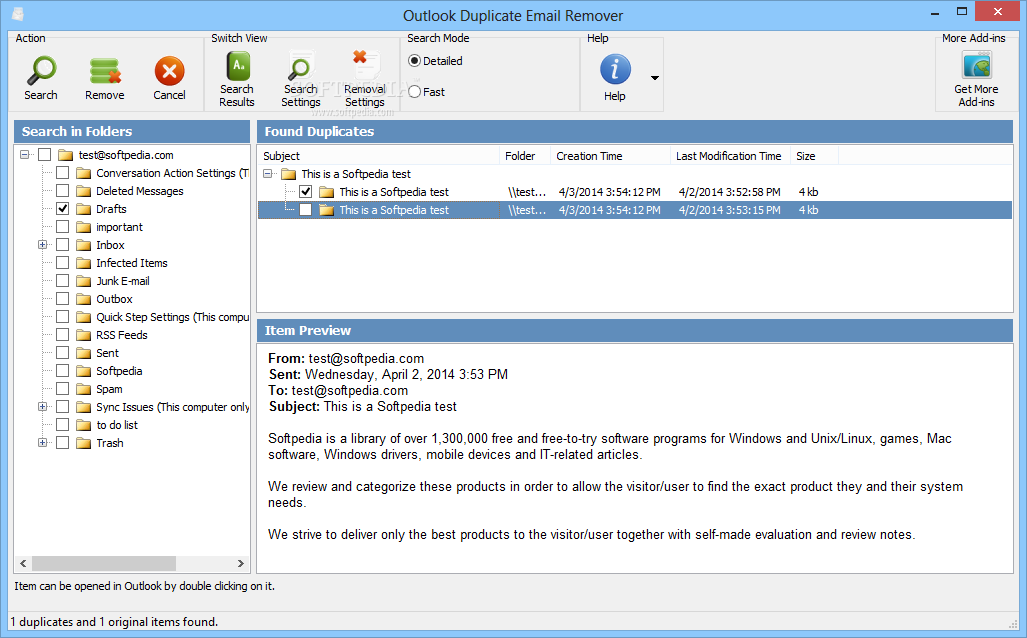The image size is (1027, 638).
Task: Collapse the Softpedia test duplicates group
Action: (268, 174)
